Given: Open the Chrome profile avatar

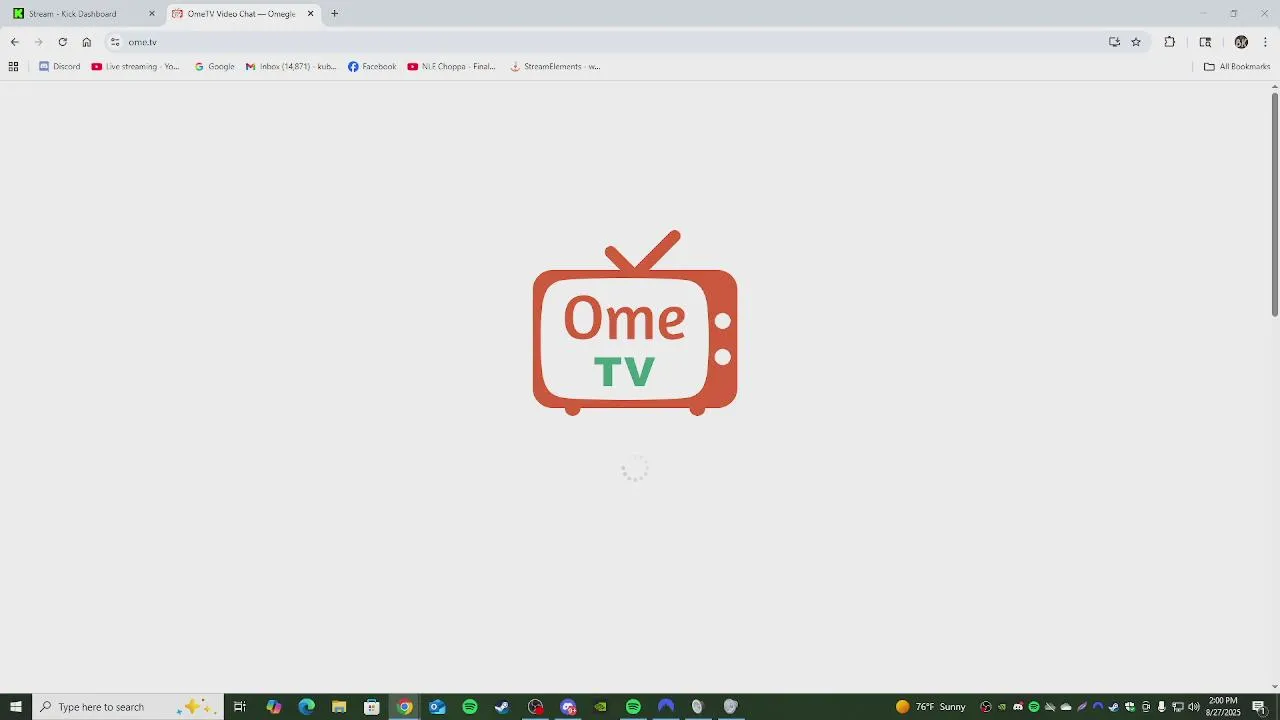Looking at the screenshot, I should point(1241,42).
